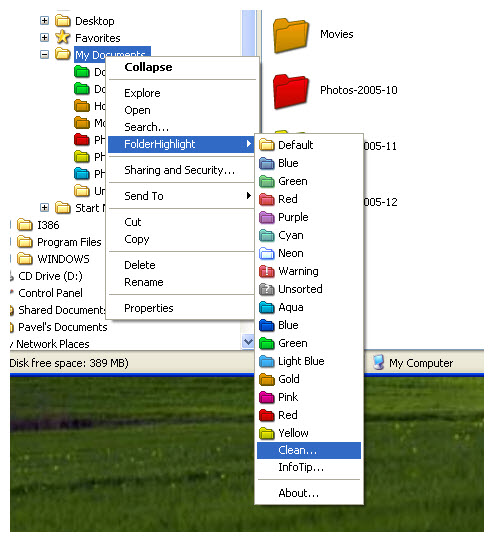The width and height of the screenshot is (494, 542).
Task: Expand the Favorites tree node
Action: [x=44, y=37]
